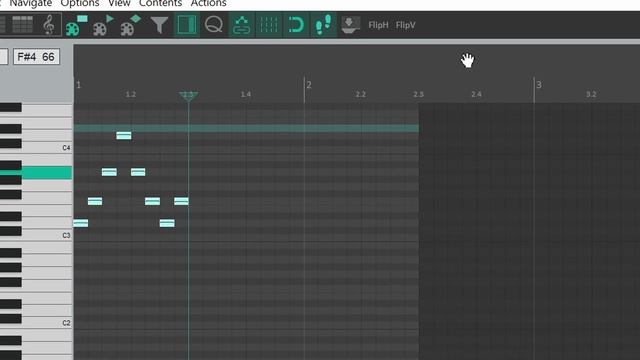Open the event filter funnel icon
The image size is (640, 360).
point(159,25)
